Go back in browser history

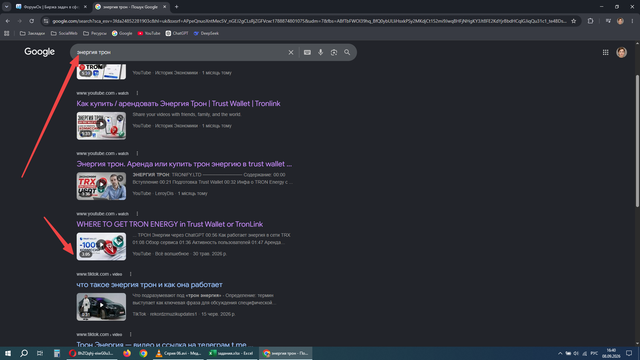8,21
